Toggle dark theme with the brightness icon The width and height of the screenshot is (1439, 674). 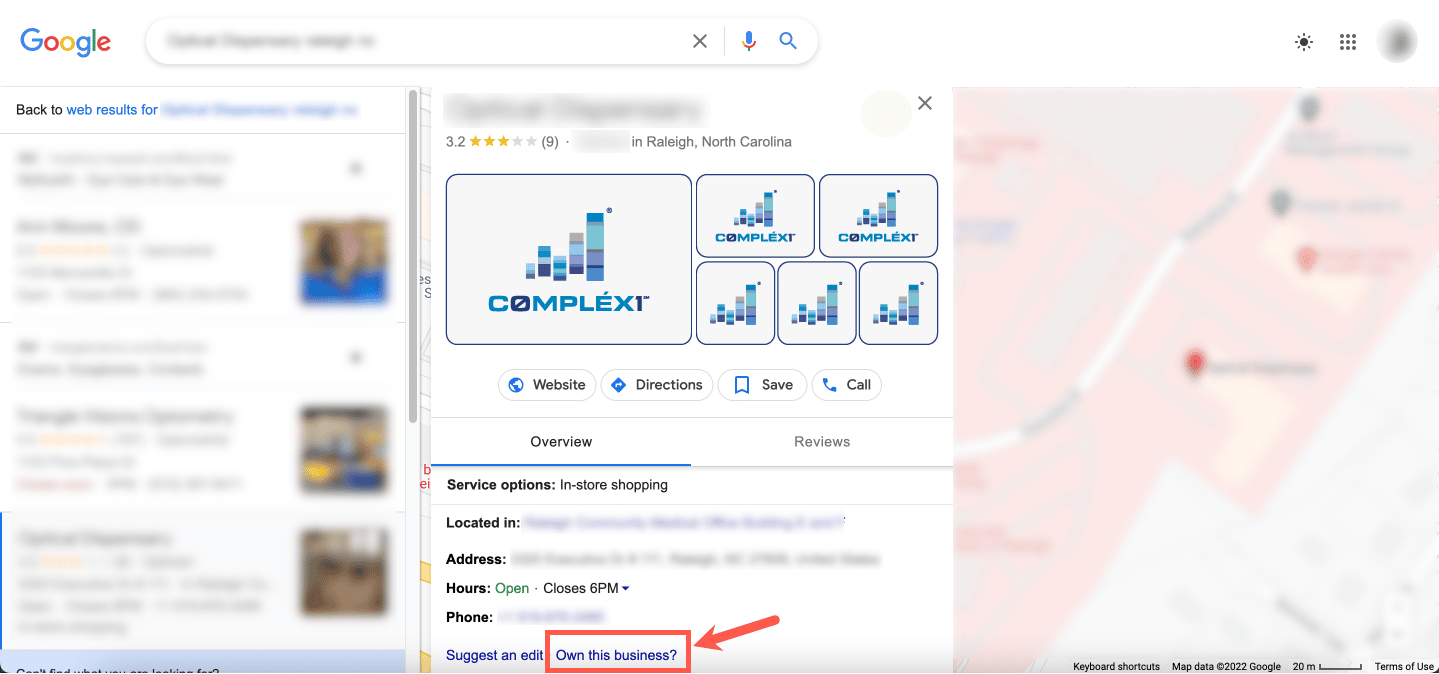1303,41
